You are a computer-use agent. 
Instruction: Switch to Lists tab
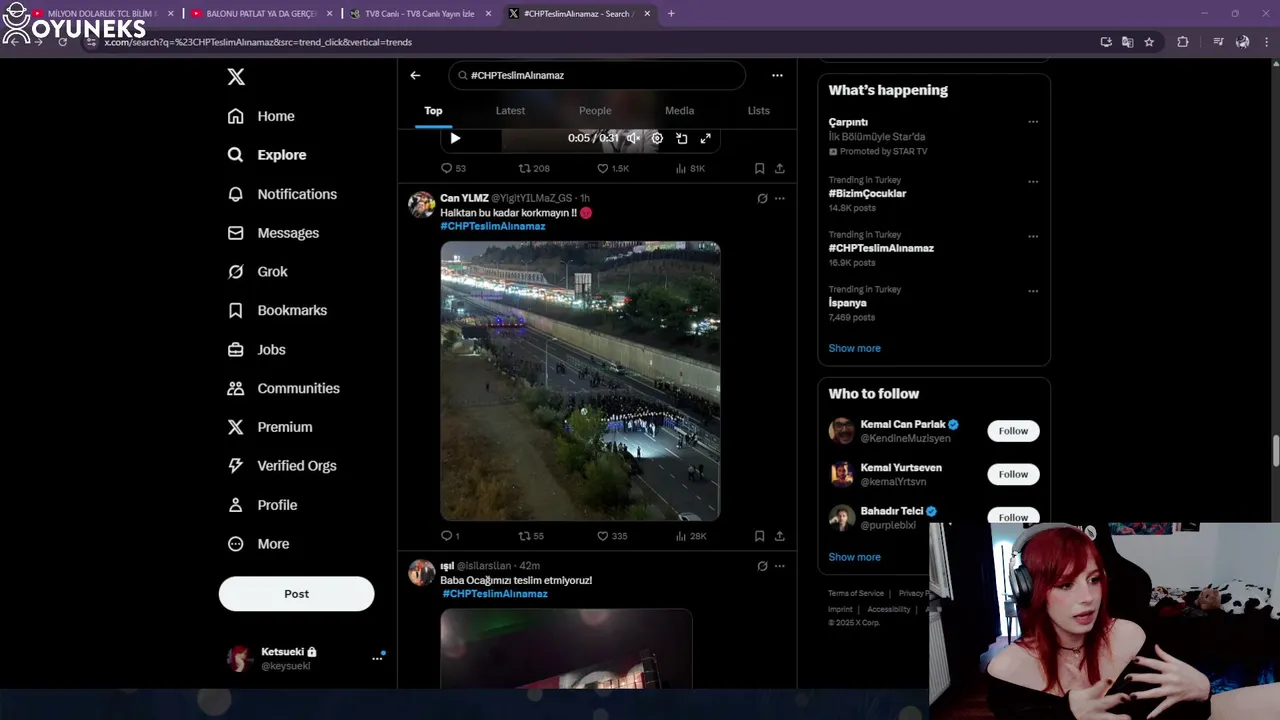[x=759, y=111]
